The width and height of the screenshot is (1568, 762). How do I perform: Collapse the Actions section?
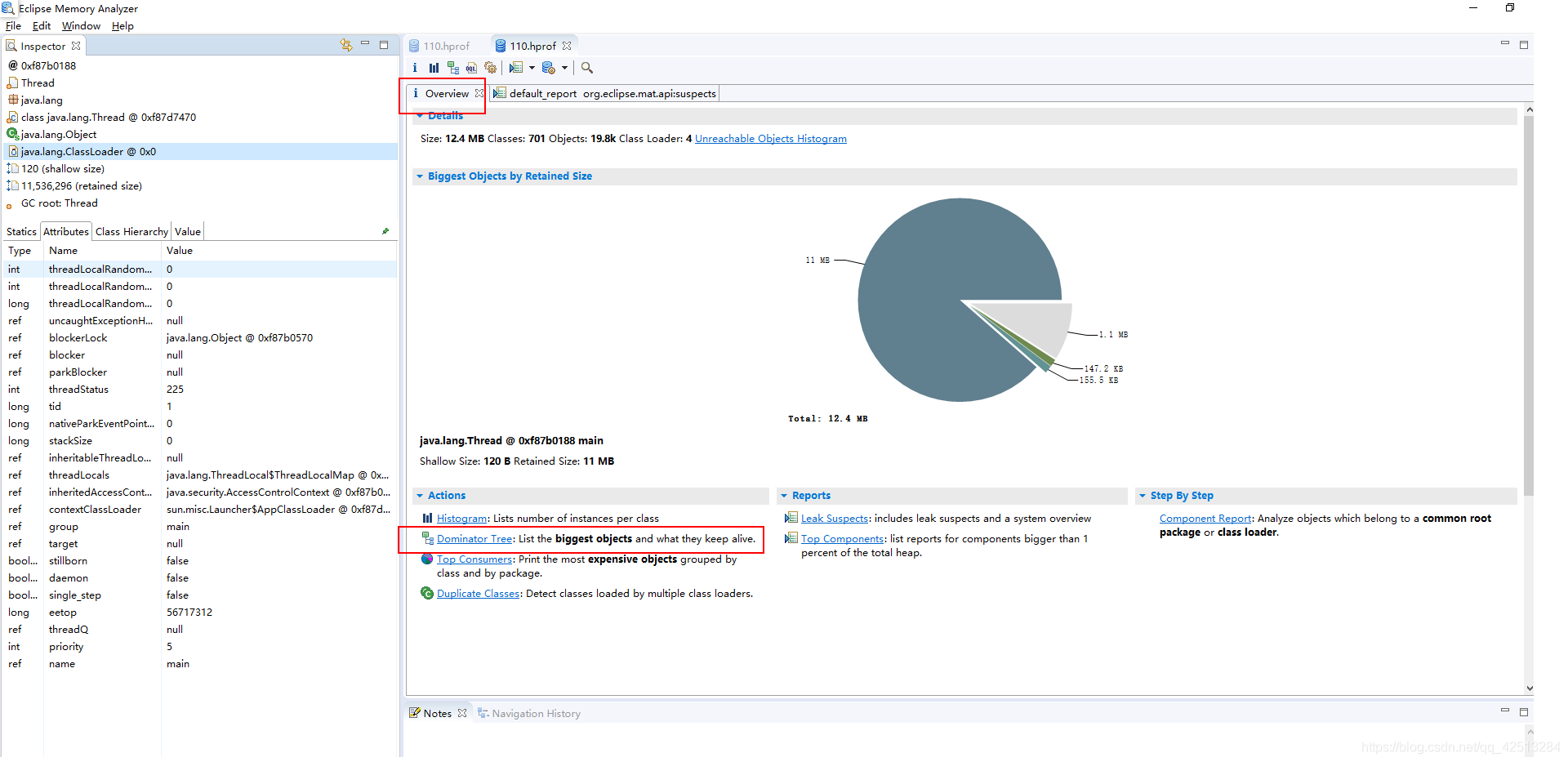pyautogui.click(x=420, y=496)
